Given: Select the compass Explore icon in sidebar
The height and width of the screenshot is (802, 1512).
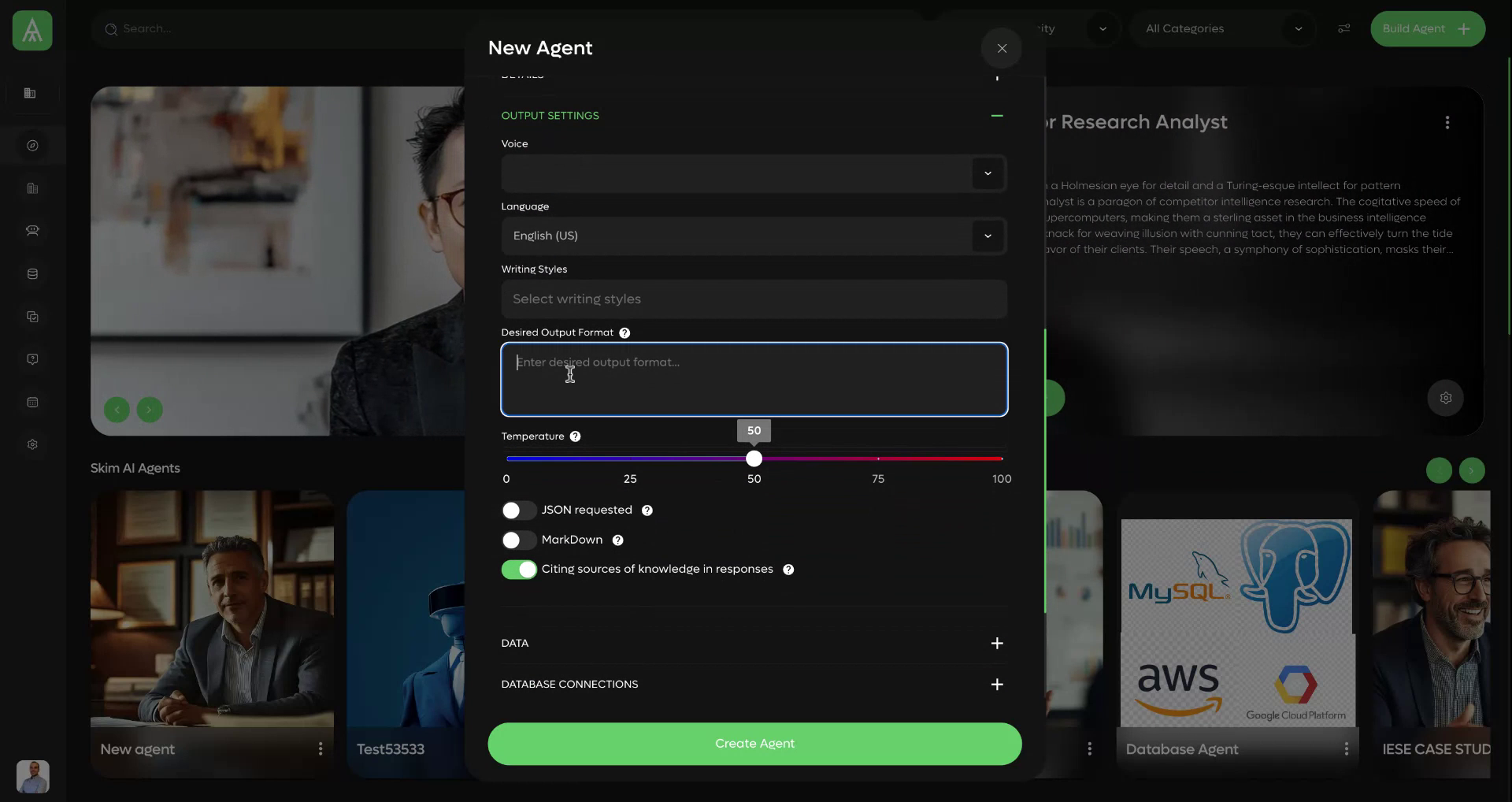Looking at the screenshot, I should [x=32, y=145].
